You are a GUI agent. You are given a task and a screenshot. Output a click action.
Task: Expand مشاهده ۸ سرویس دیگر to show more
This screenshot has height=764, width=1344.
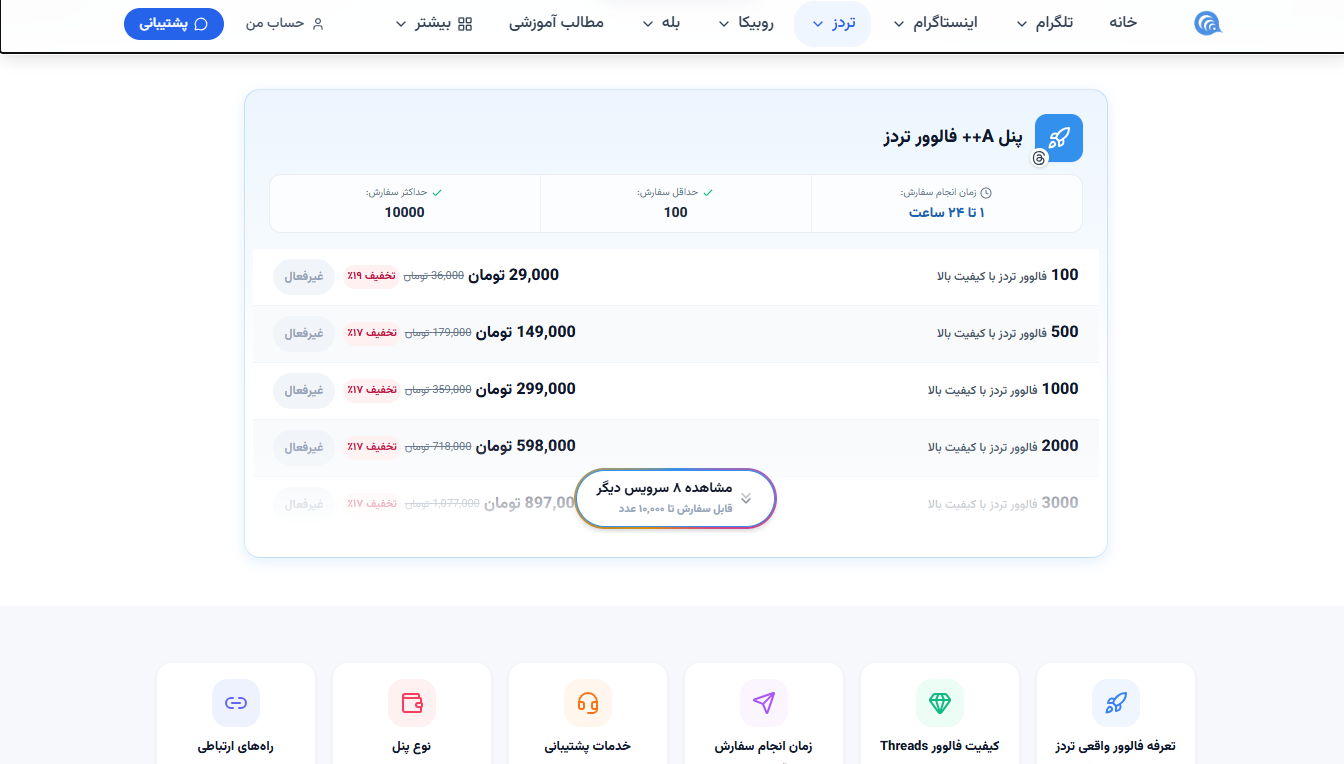[x=676, y=498]
